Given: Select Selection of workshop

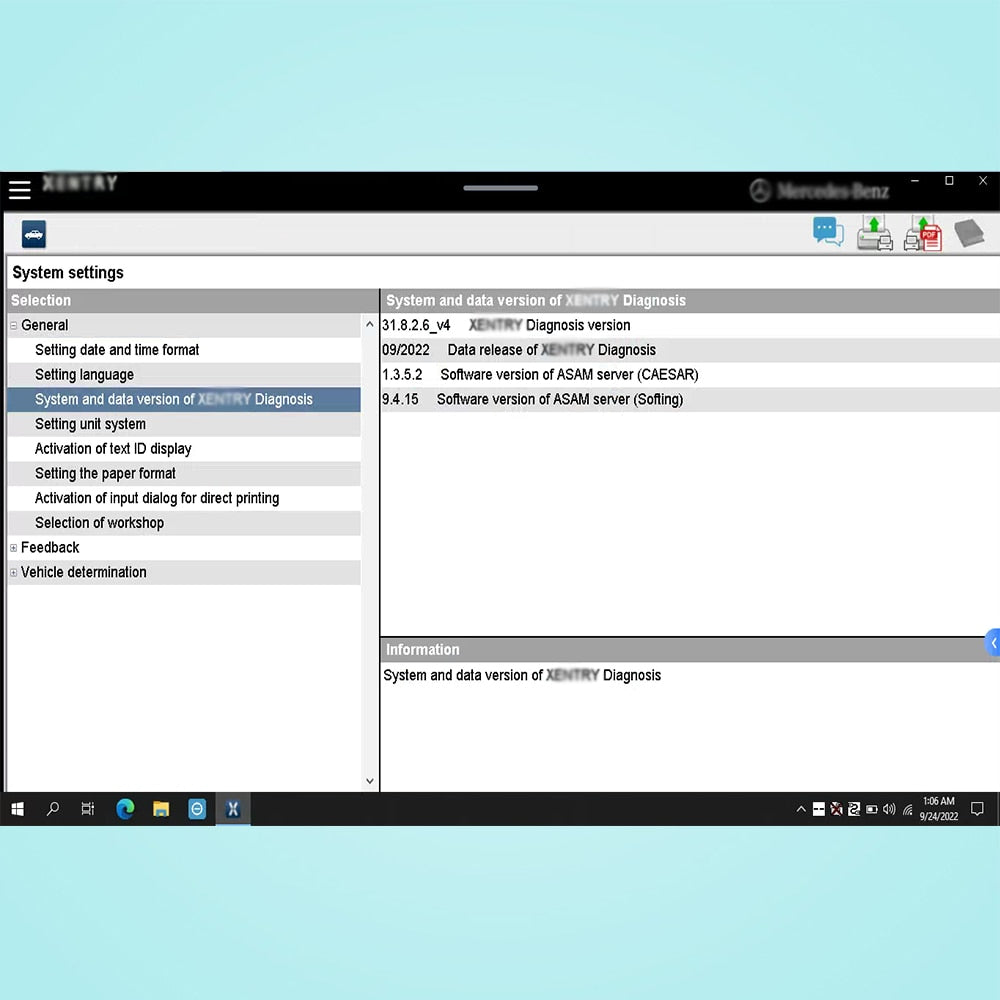Looking at the screenshot, I should click(x=184, y=523).
